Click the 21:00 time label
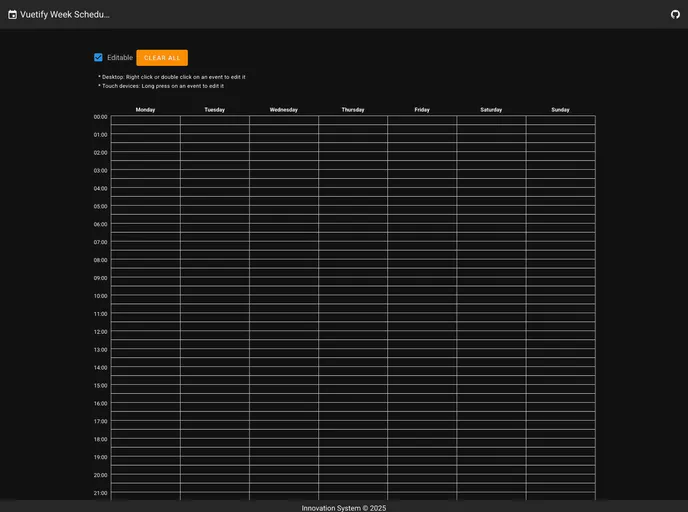 tap(100, 493)
